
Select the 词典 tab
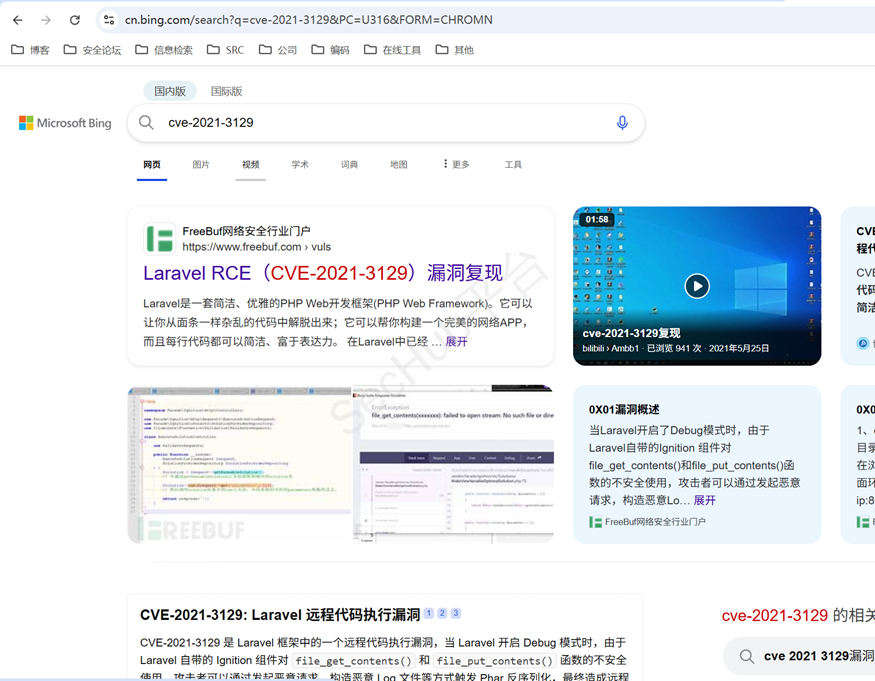click(x=349, y=165)
